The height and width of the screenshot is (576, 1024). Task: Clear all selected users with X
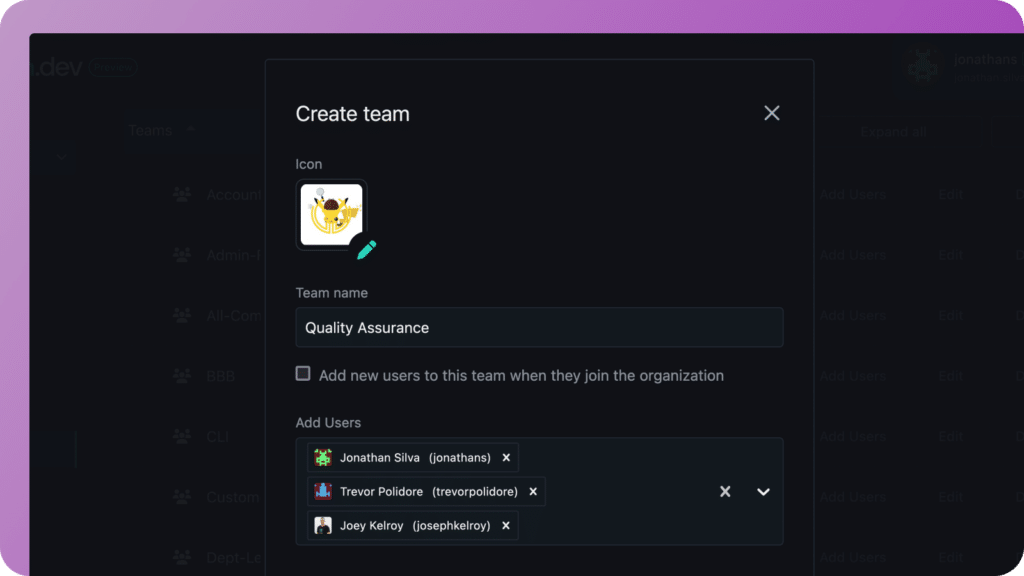(x=725, y=492)
